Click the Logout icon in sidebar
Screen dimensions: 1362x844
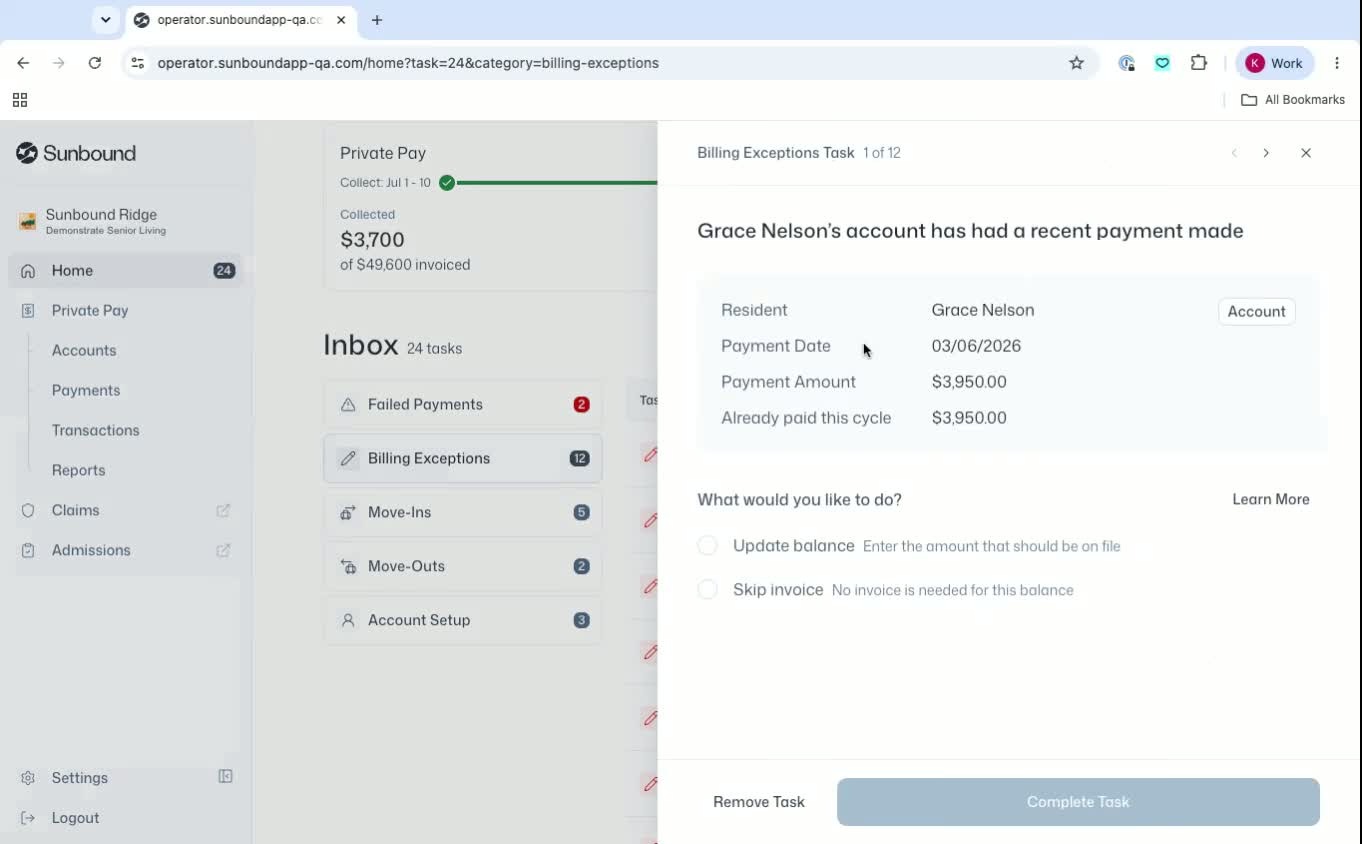(28, 818)
